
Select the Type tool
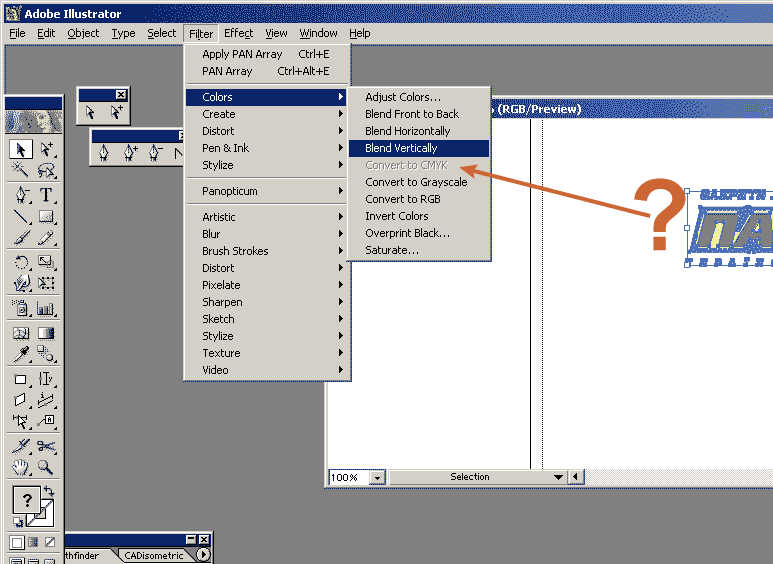coord(46,195)
